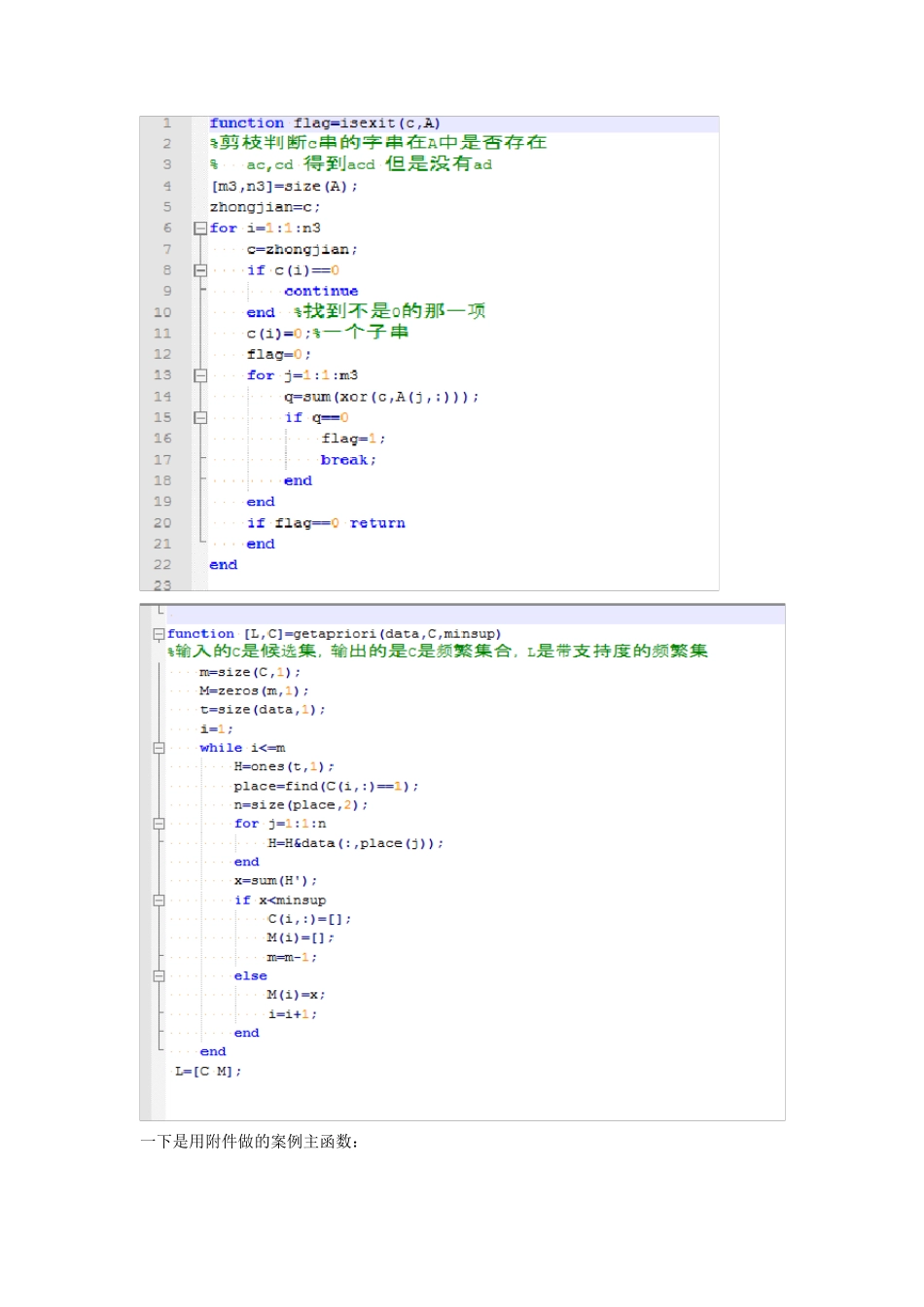This screenshot has width=924, height=1307.
Task: Collapse the 'for j=1:1:n' loop fold marker
Action: click(x=159, y=824)
